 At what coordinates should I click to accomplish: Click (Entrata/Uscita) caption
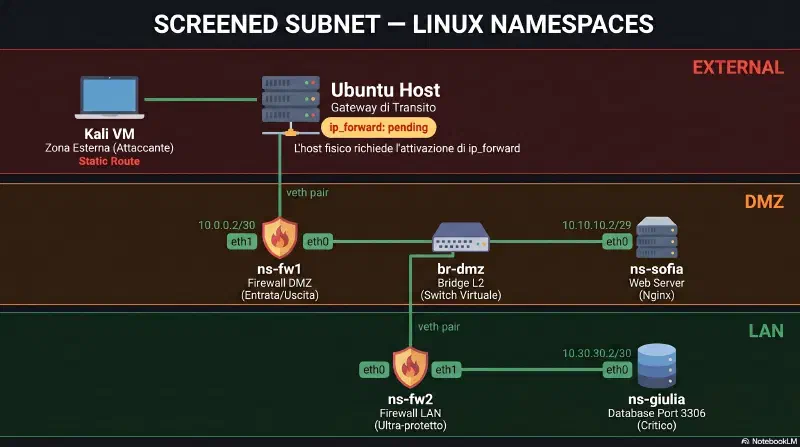(280, 295)
